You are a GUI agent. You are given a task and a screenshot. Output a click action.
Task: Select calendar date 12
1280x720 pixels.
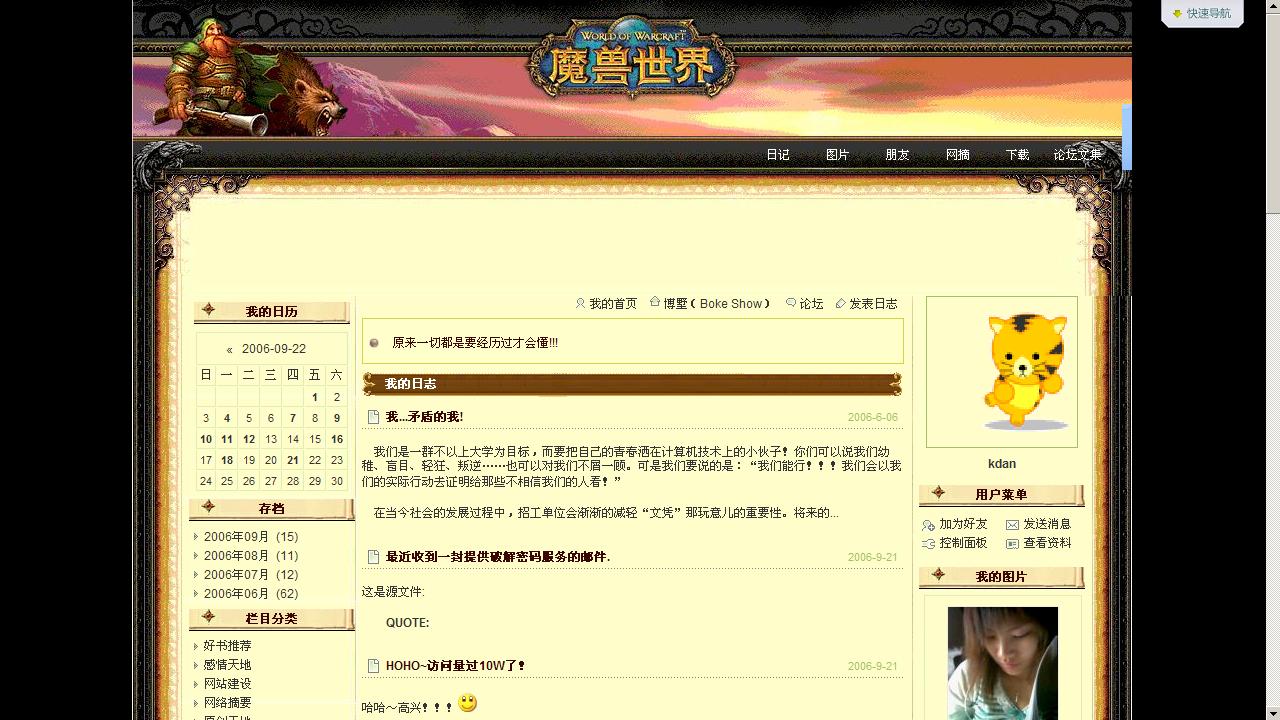[249, 440]
